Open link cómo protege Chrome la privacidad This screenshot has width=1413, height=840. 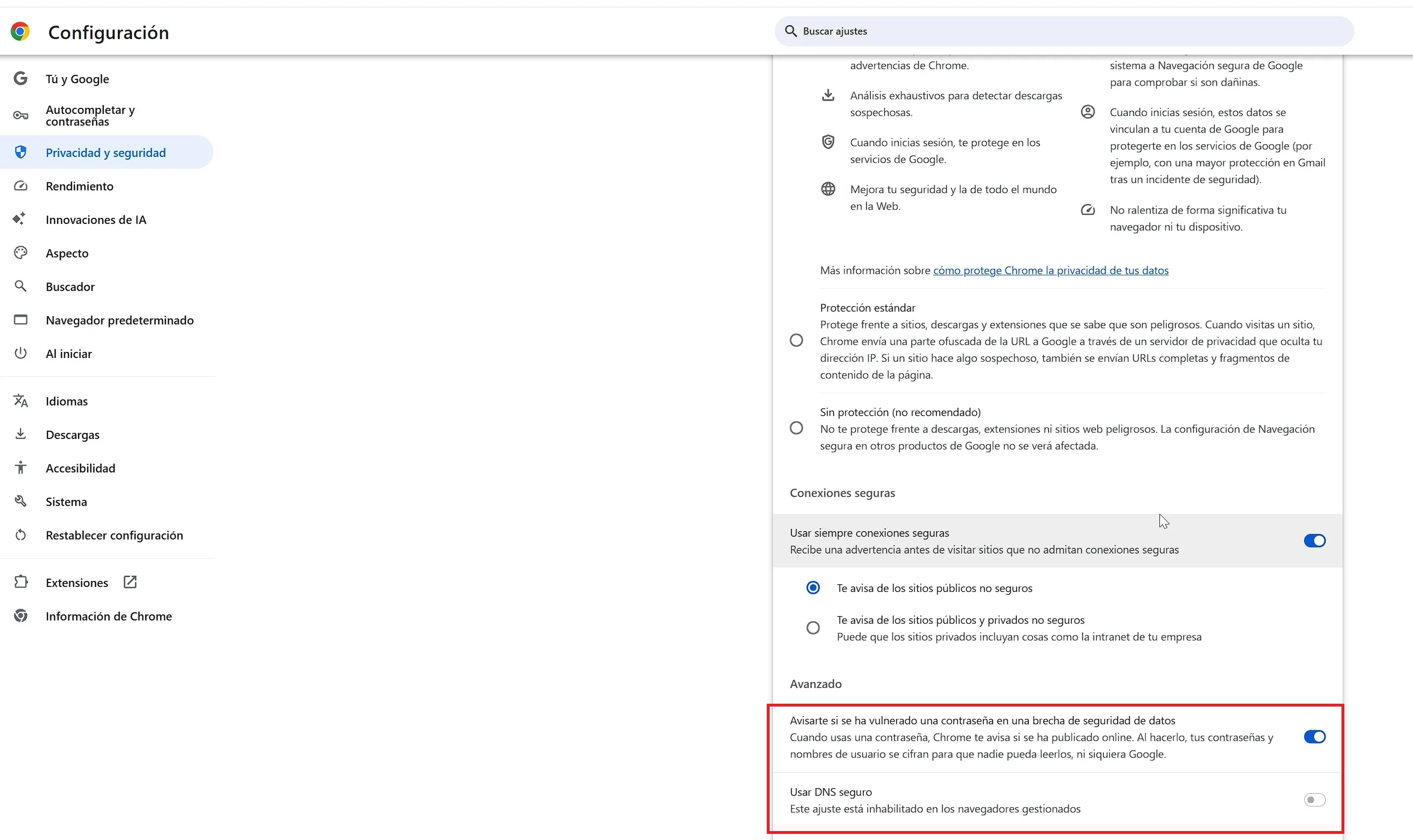click(x=1051, y=270)
